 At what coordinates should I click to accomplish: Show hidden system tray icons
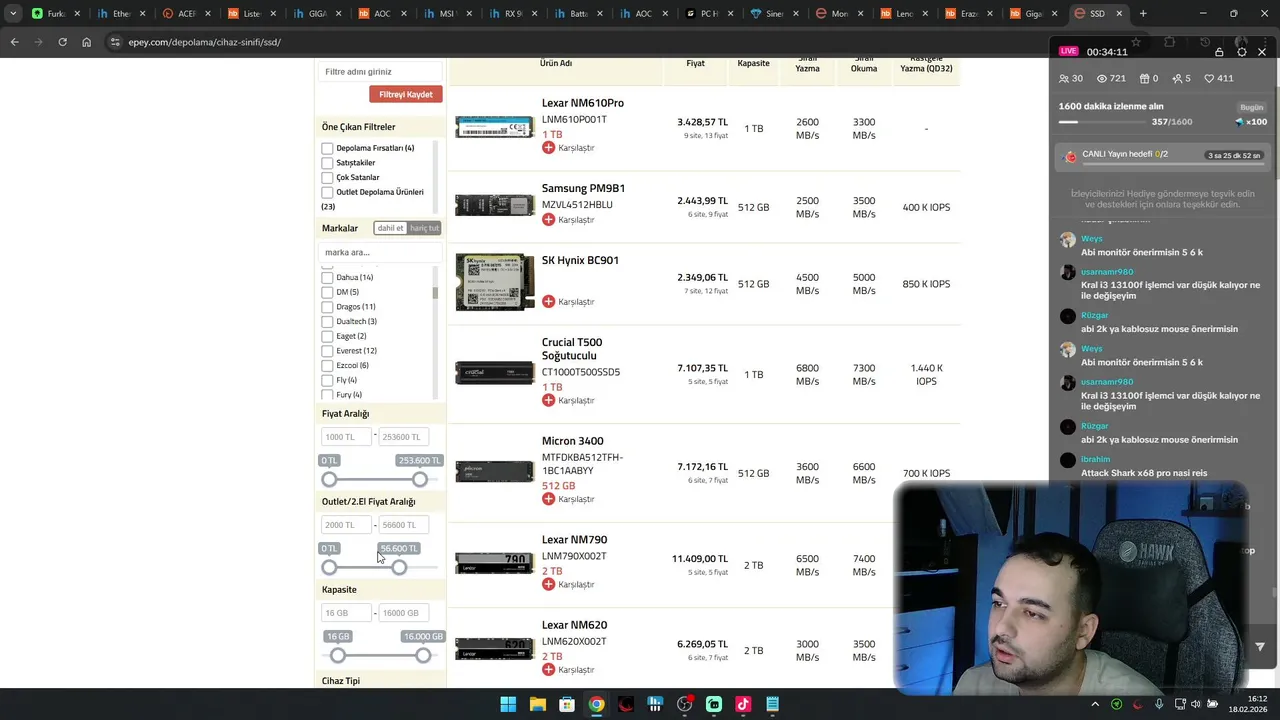[x=1095, y=704]
